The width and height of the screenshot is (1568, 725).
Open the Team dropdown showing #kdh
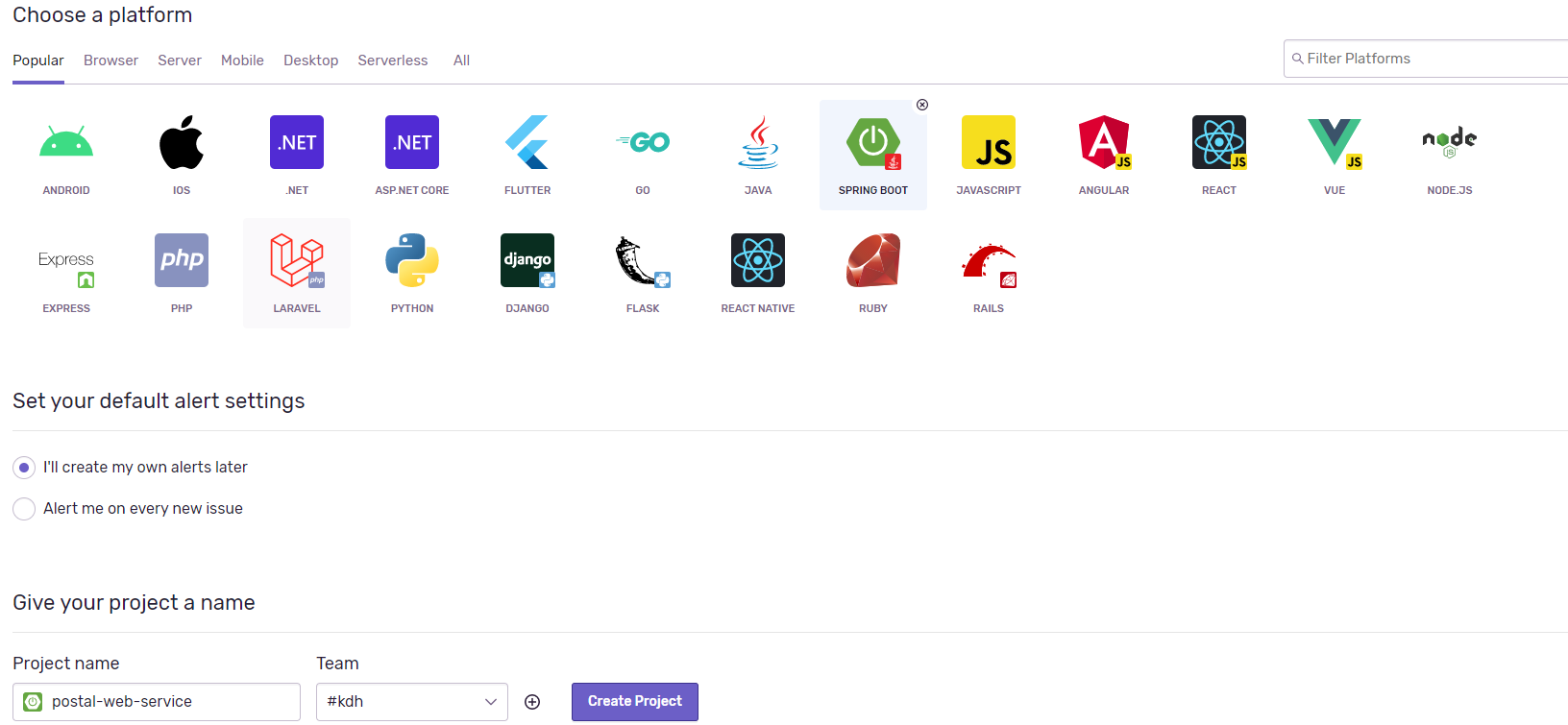tap(412, 702)
